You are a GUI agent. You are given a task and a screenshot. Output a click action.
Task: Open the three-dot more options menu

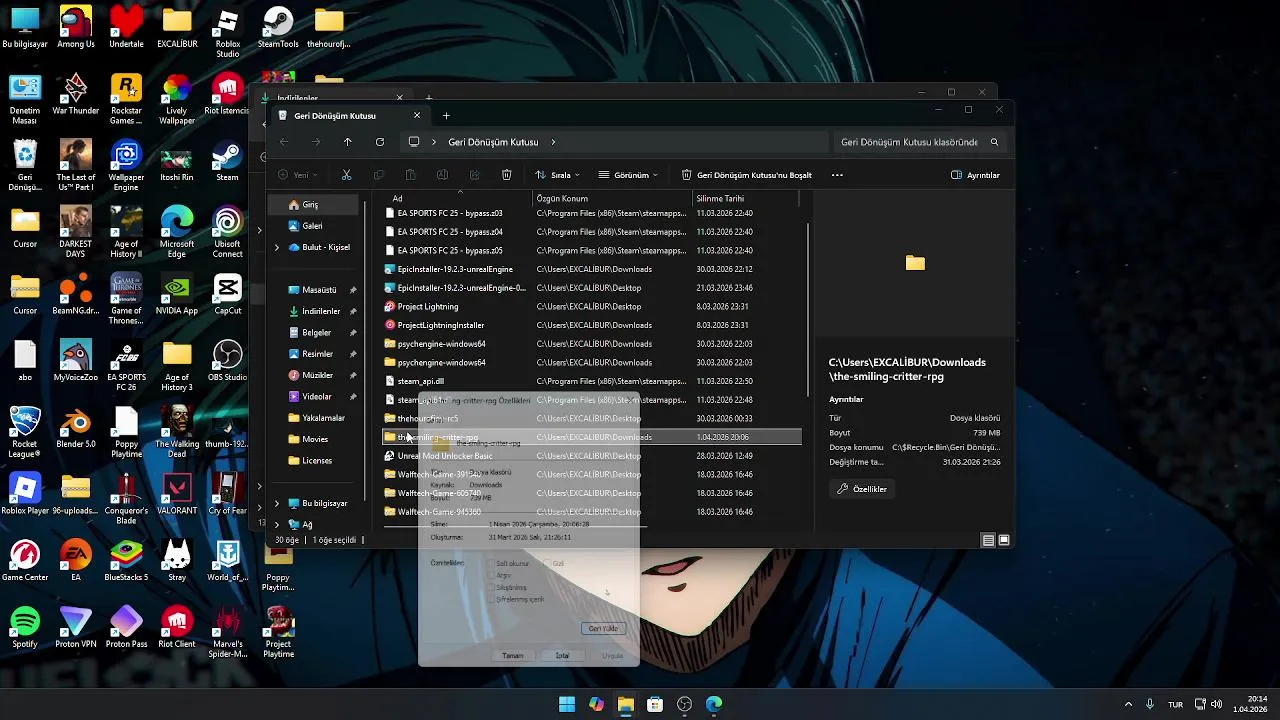(x=837, y=175)
